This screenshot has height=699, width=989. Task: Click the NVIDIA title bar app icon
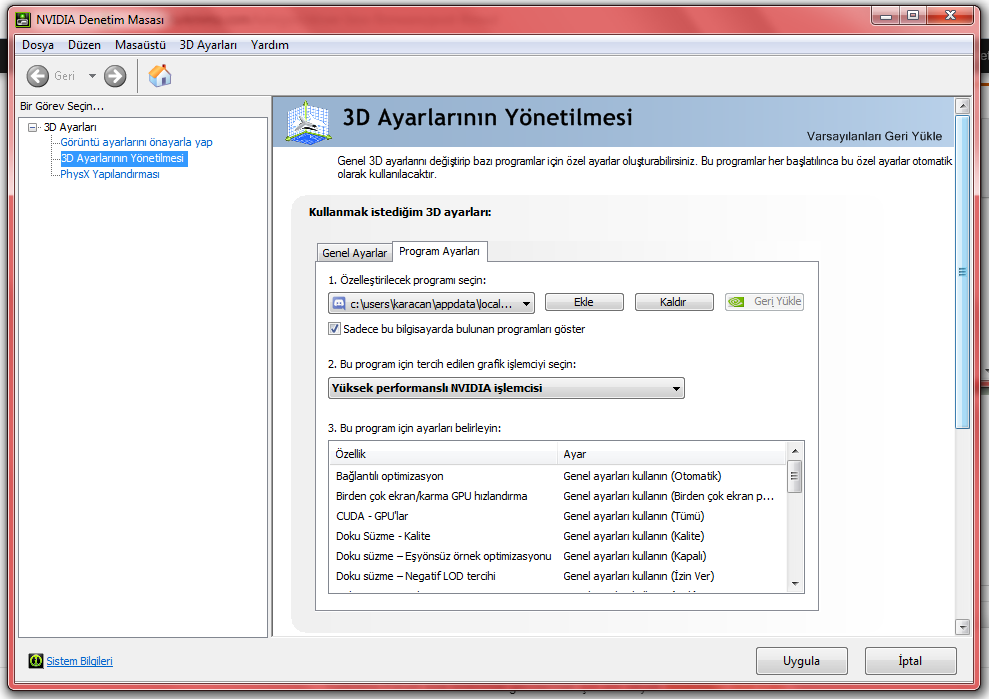click(x=23, y=20)
